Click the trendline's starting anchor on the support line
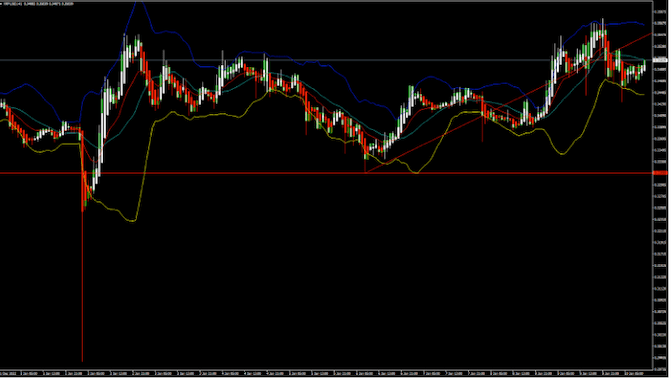 (x=365, y=173)
